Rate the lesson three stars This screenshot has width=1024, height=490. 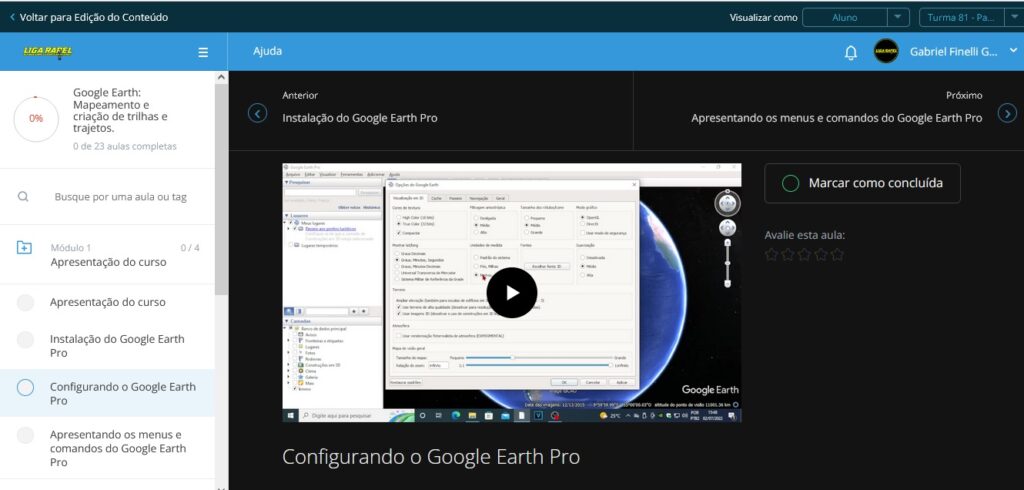tap(804, 255)
